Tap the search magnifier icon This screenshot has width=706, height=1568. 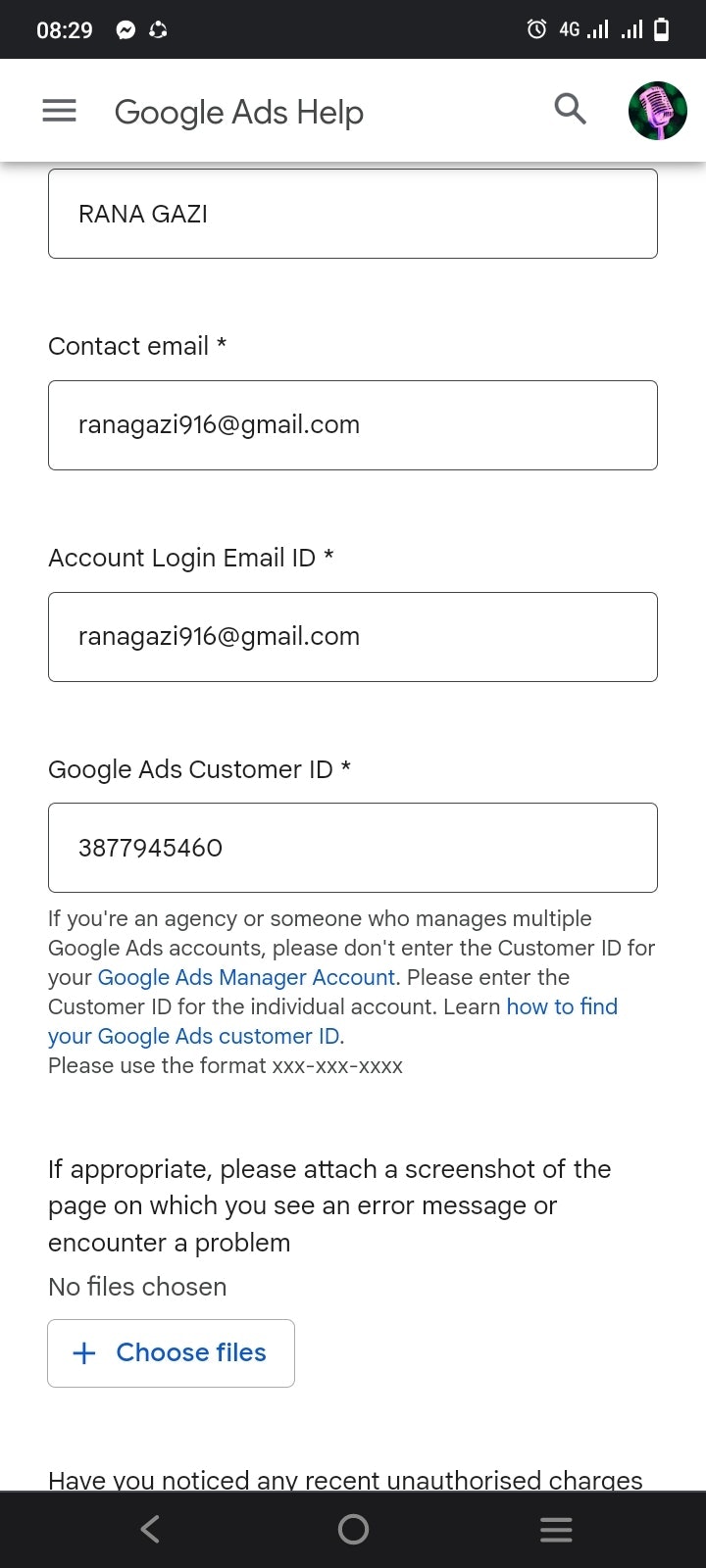(570, 110)
